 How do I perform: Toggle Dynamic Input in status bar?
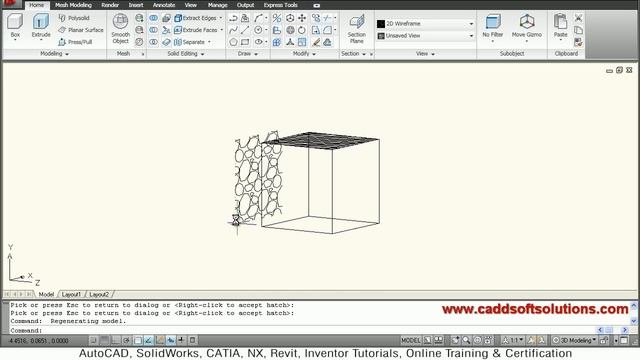171,340
